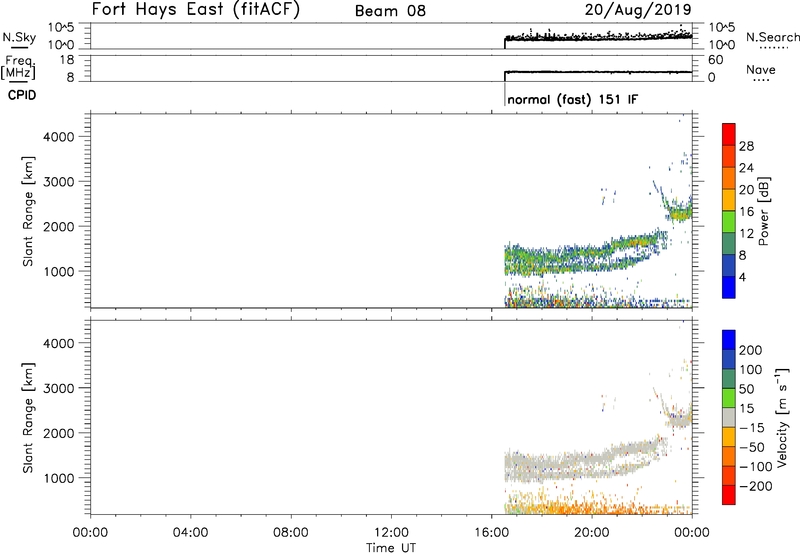This screenshot has width=800, height=554.
Task: Click the red swatch on the power colorbar
Action: coord(729,132)
